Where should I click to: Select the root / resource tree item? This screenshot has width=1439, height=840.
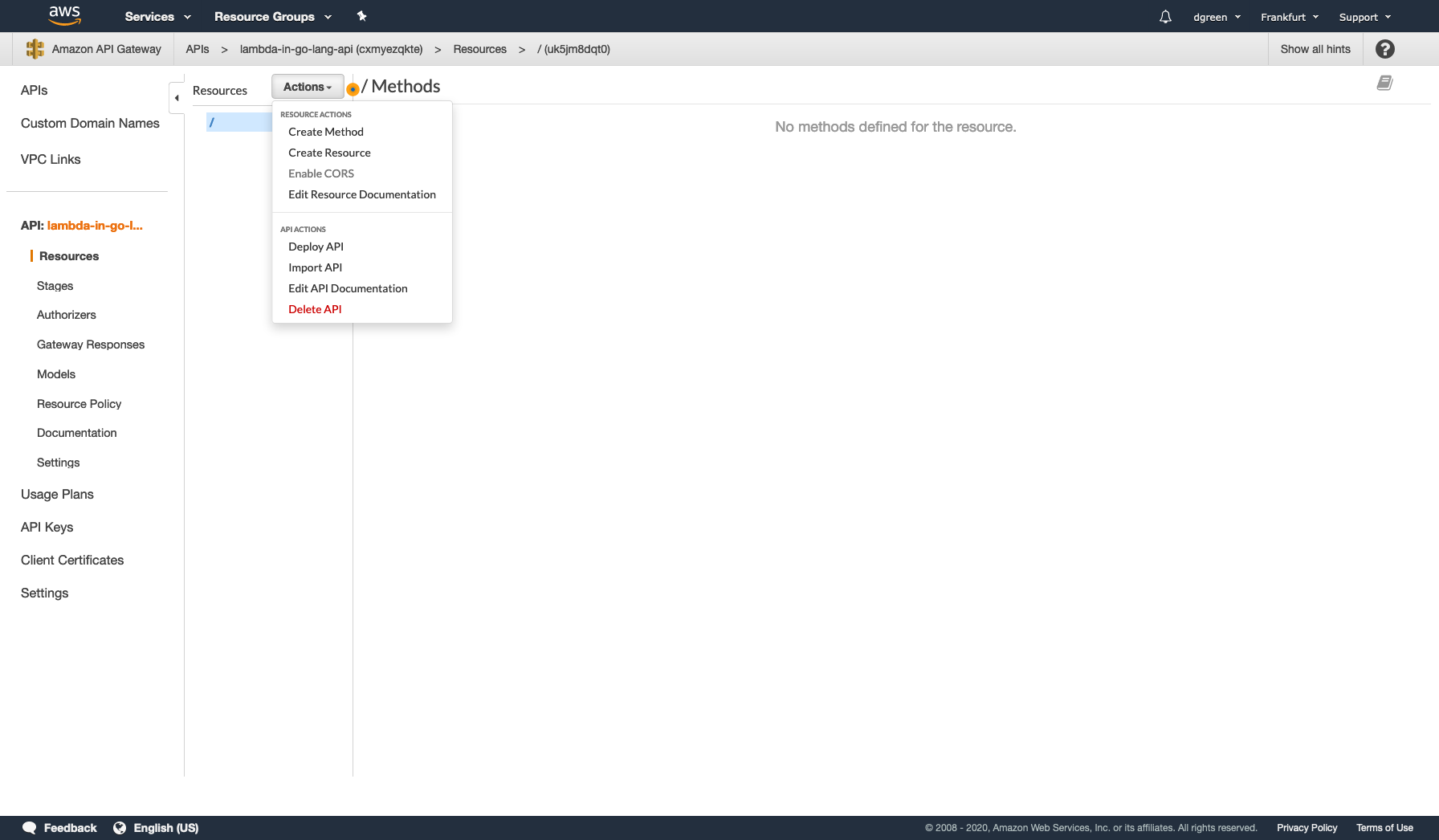pyautogui.click(x=239, y=122)
